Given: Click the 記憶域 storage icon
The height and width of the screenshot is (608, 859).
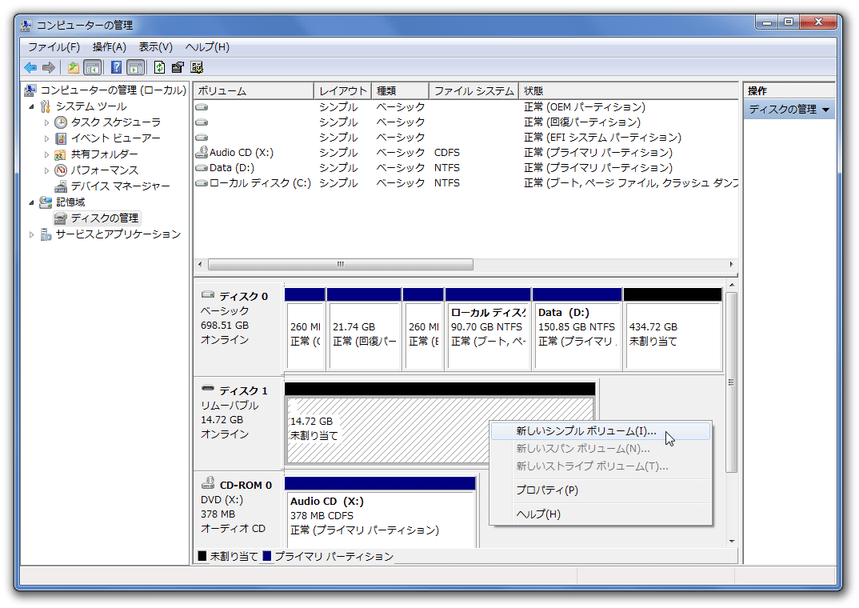Looking at the screenshot, I should pos(46,202).
